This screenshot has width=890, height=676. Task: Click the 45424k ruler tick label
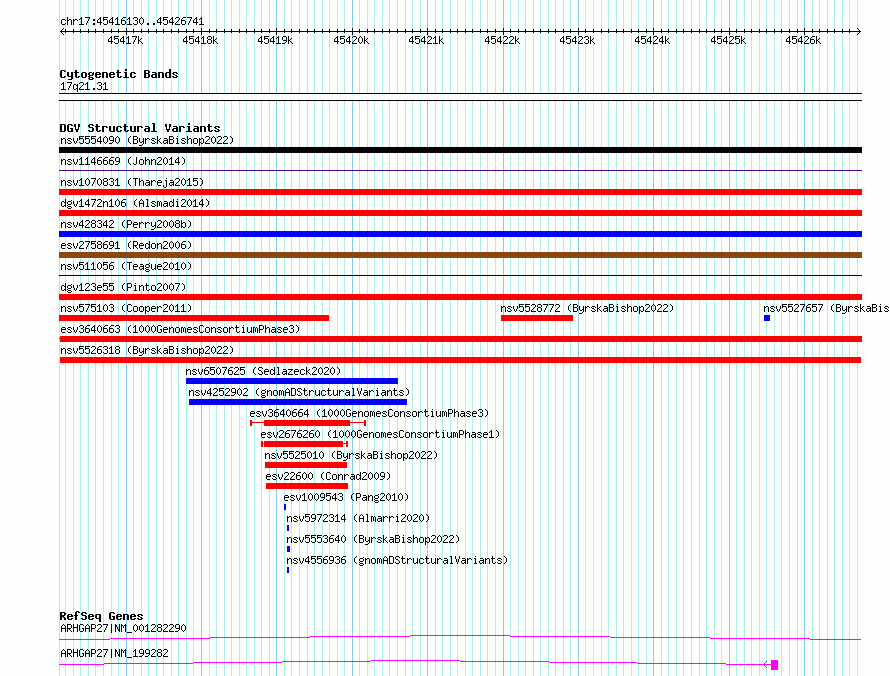652,40
